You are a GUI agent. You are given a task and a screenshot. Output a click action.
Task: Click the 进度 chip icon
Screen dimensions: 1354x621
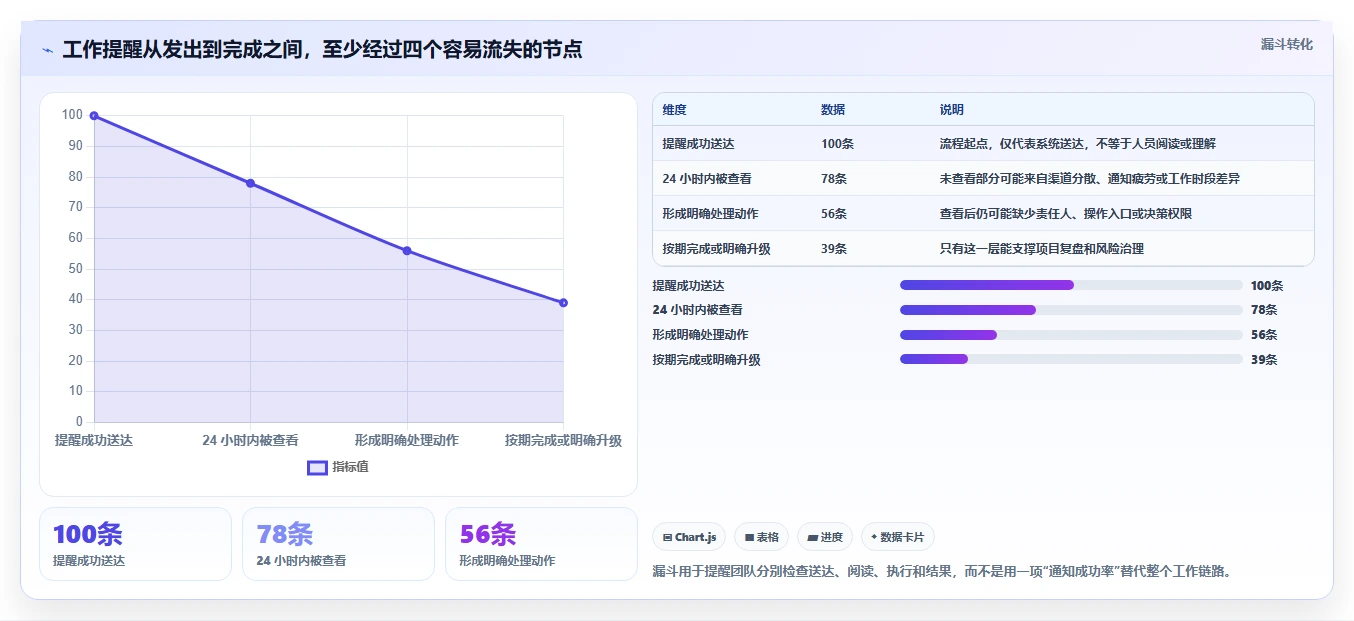[x=812, y=537]
